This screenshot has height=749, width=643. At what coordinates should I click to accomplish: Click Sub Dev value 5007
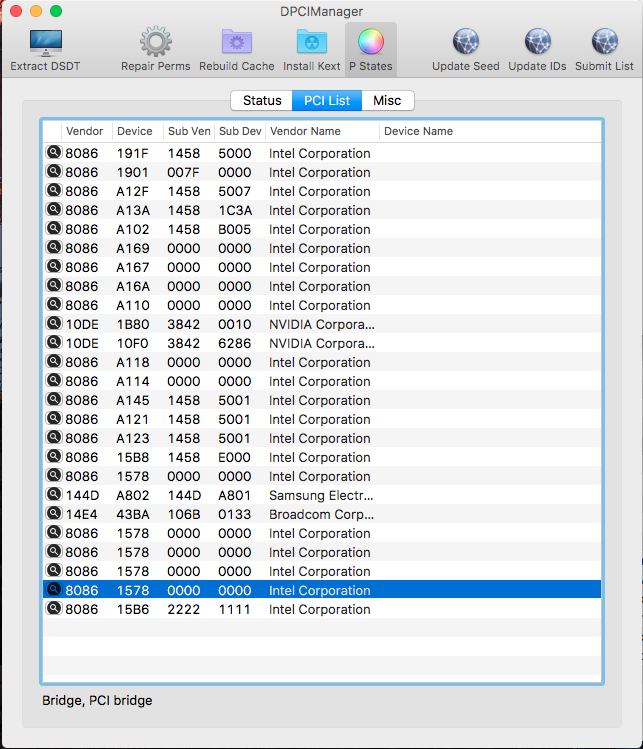(x=234, y=192)
